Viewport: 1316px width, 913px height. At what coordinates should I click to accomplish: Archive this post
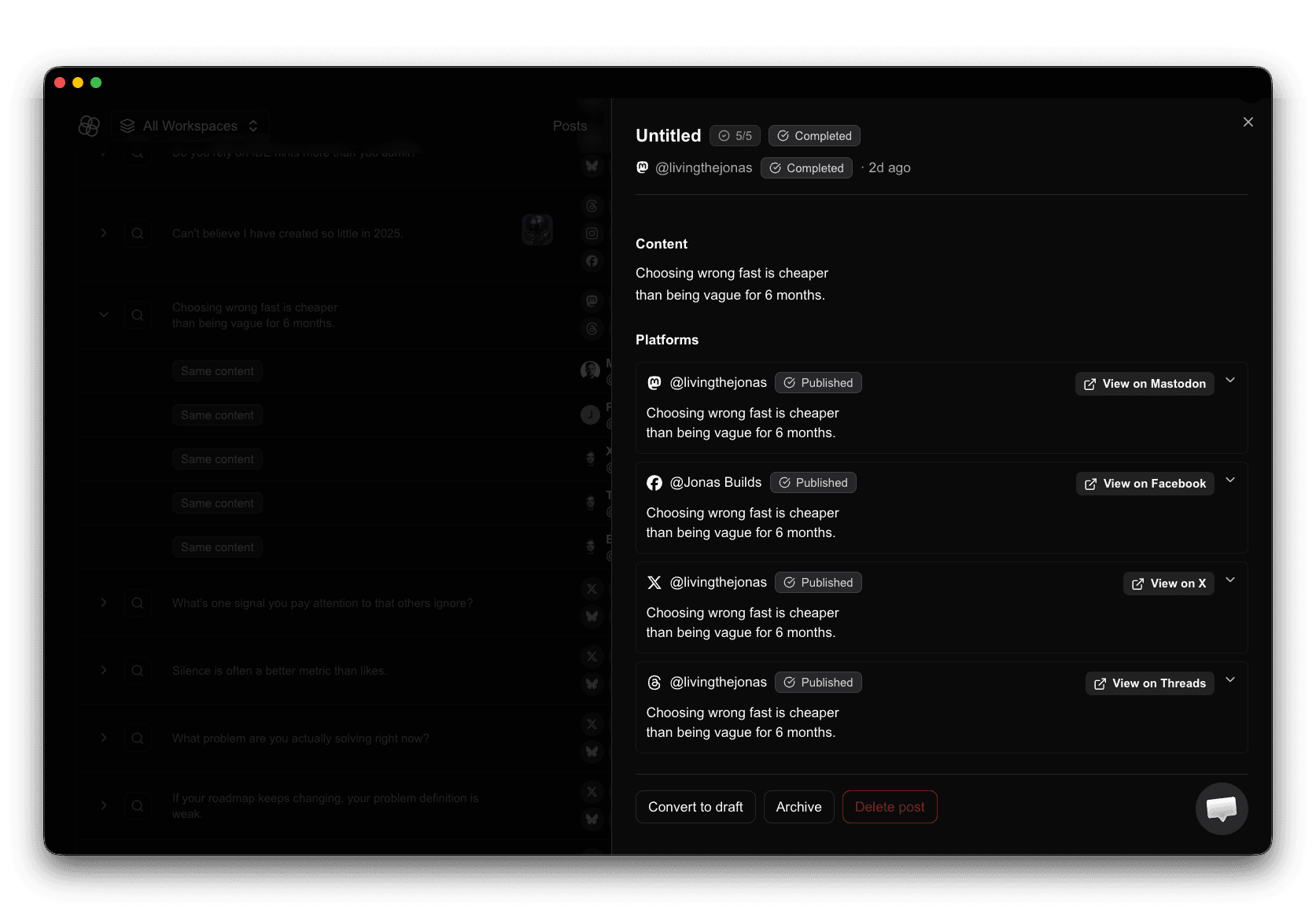[798, 807]
